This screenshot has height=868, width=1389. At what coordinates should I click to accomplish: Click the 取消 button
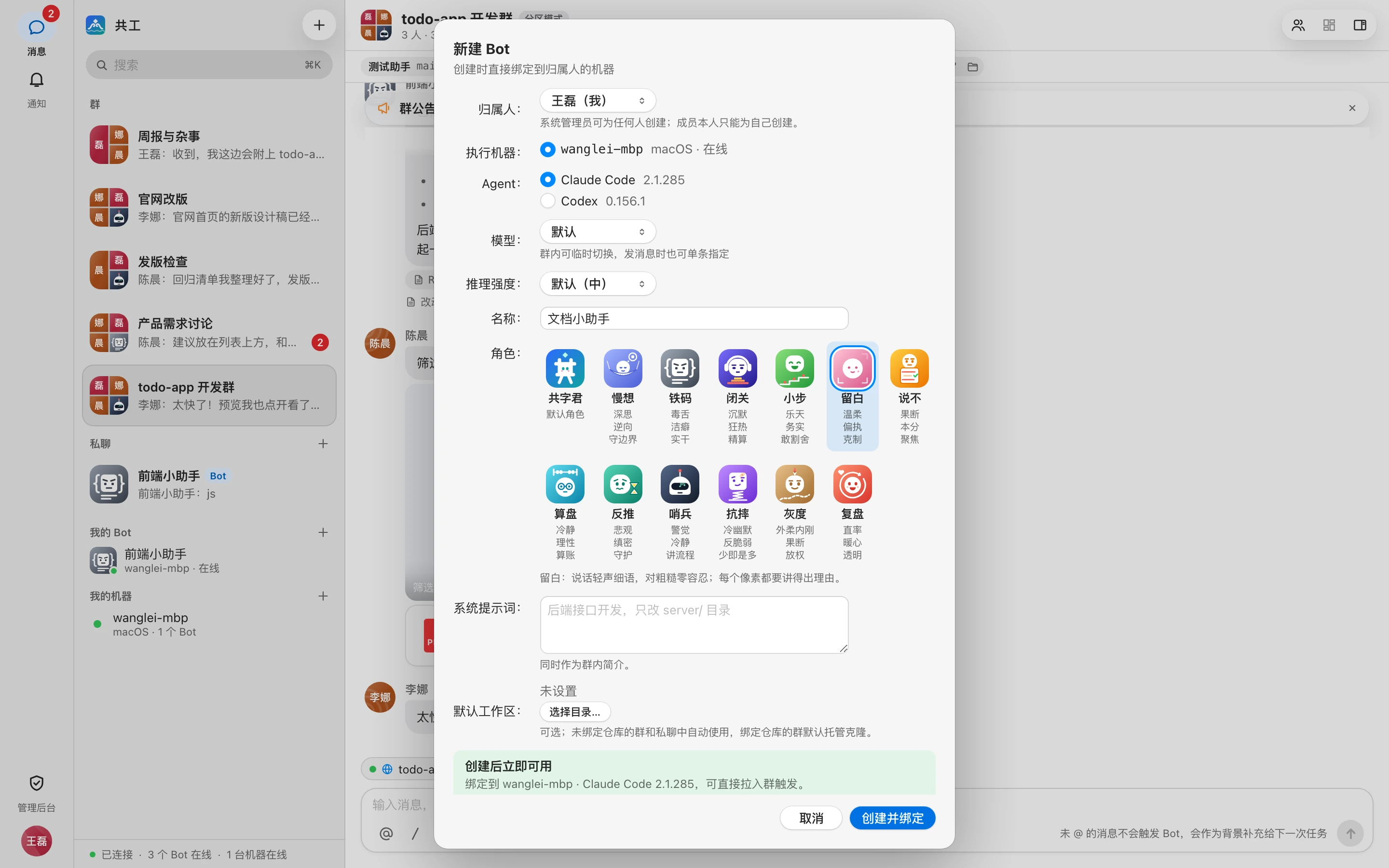pos(810,818)
